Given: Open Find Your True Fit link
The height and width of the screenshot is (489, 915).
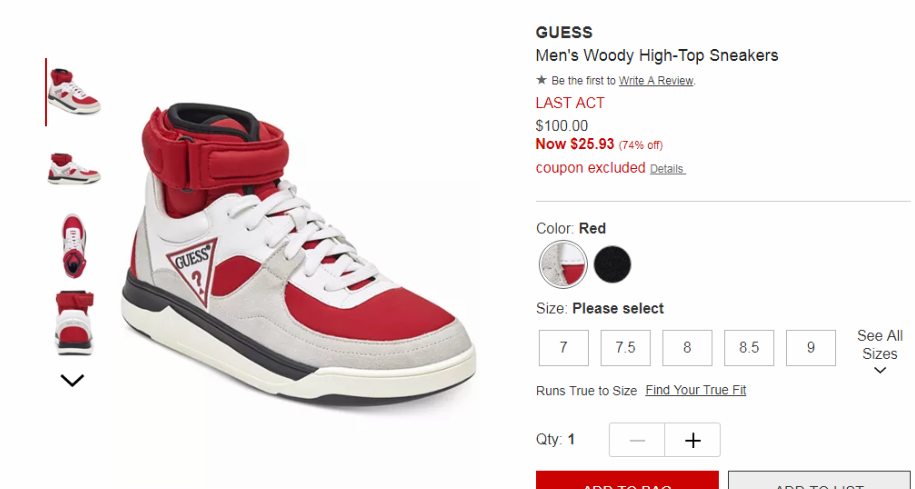Looking at the screenshot, I should pos(696,390).
